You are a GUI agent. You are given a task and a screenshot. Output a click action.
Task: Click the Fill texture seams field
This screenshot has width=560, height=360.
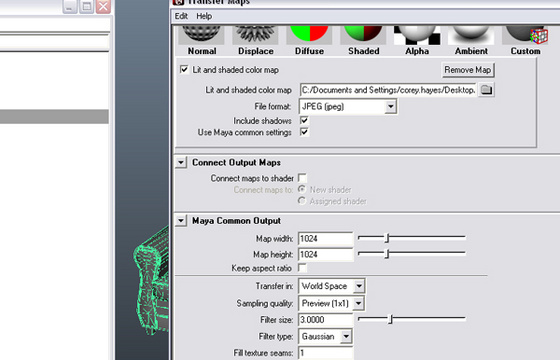point(325,353)
